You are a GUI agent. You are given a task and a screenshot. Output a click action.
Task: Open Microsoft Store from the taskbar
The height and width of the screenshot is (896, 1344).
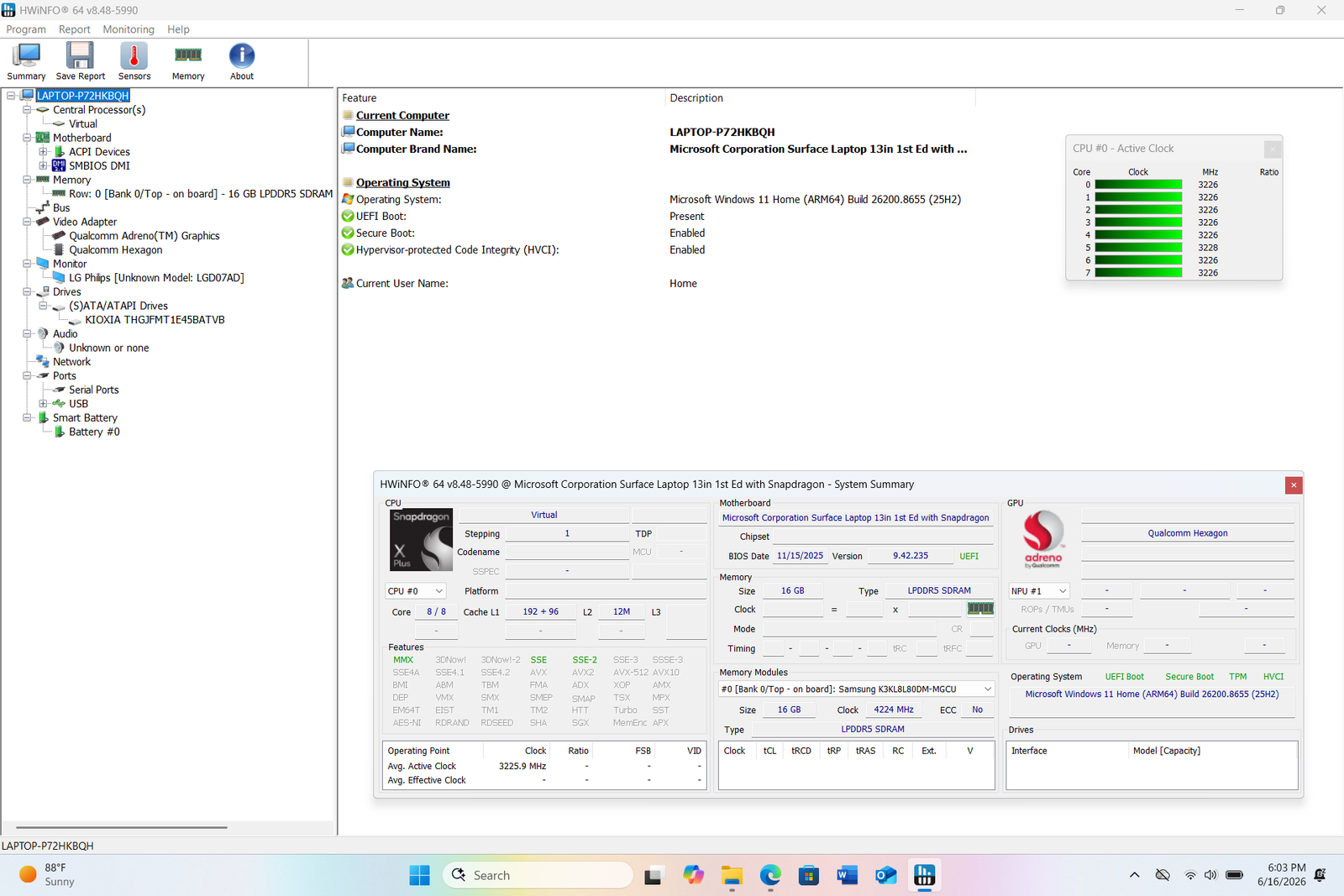click(x=809, y=875)
